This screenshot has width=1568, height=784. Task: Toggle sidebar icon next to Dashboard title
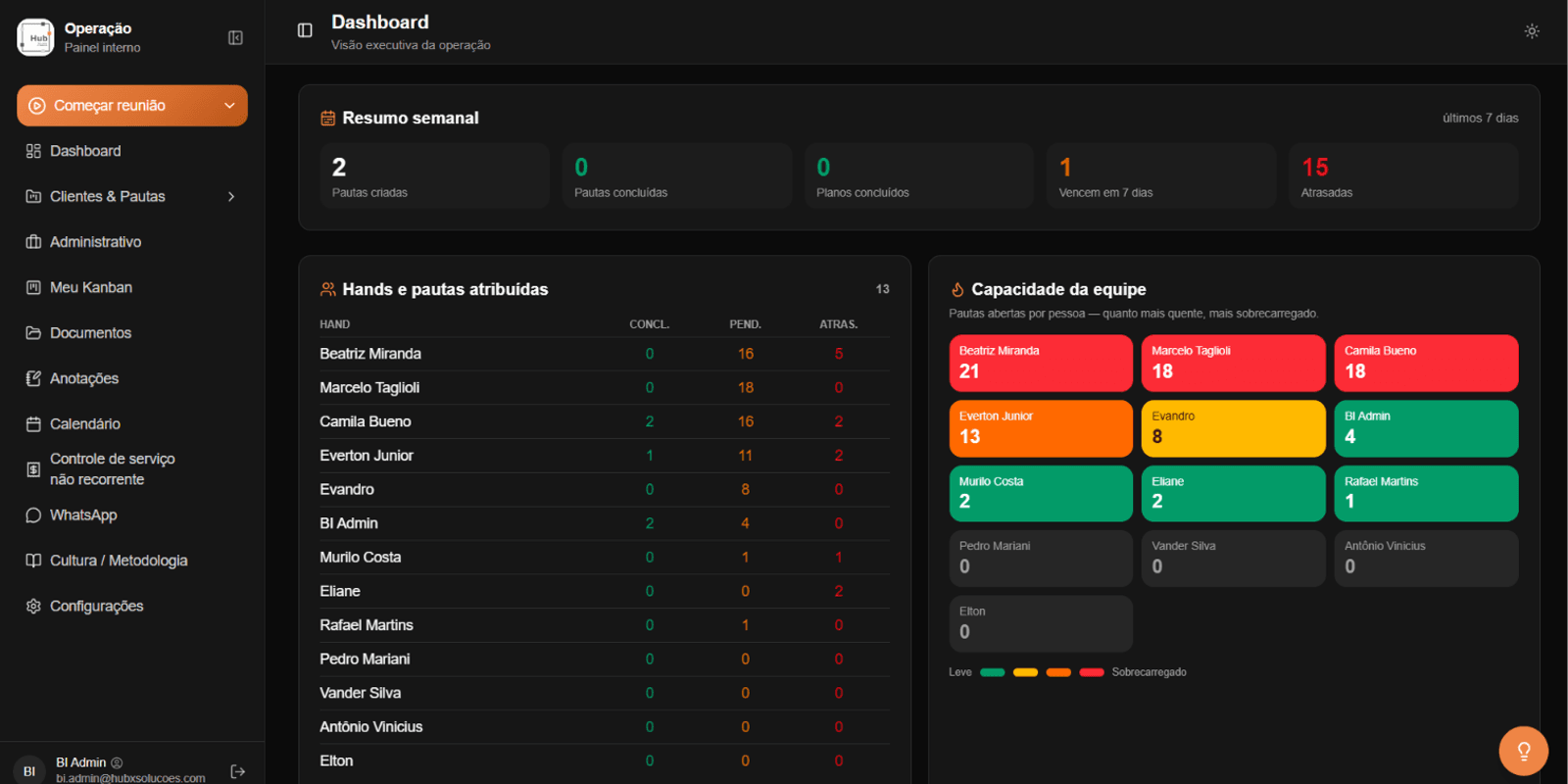click(x=305, y=30)
